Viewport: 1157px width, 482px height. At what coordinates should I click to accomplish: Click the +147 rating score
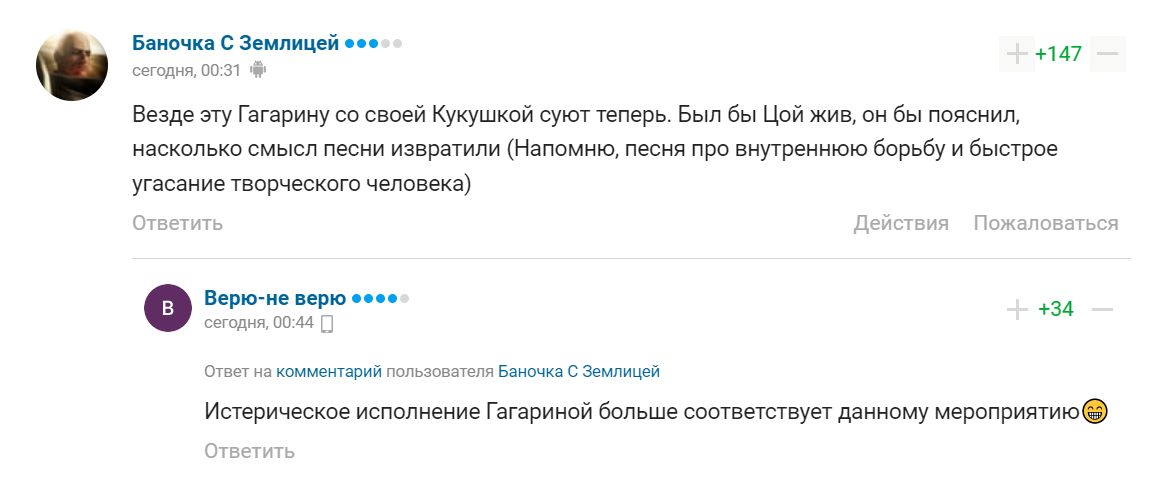(x=1059, y=54)
